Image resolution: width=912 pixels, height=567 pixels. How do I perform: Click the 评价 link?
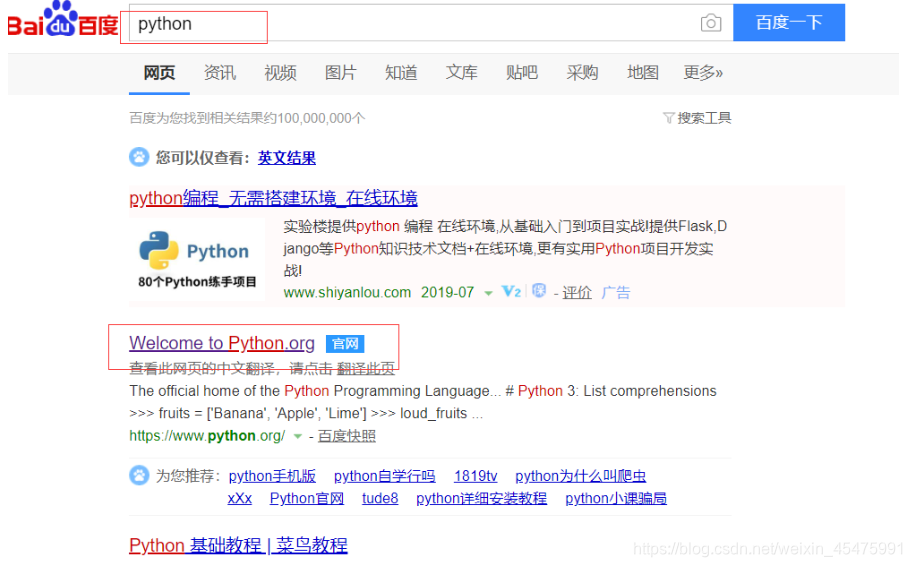(577, 293)
